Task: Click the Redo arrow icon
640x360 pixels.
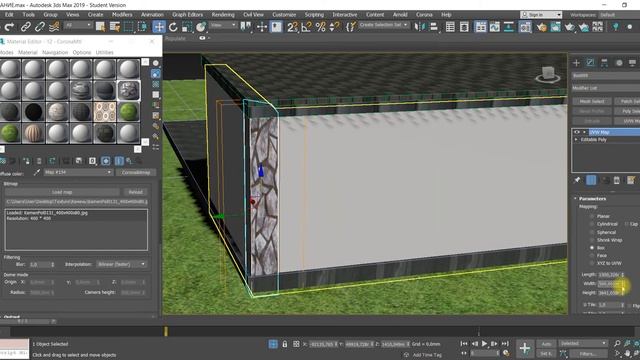Action: (9, 27)
